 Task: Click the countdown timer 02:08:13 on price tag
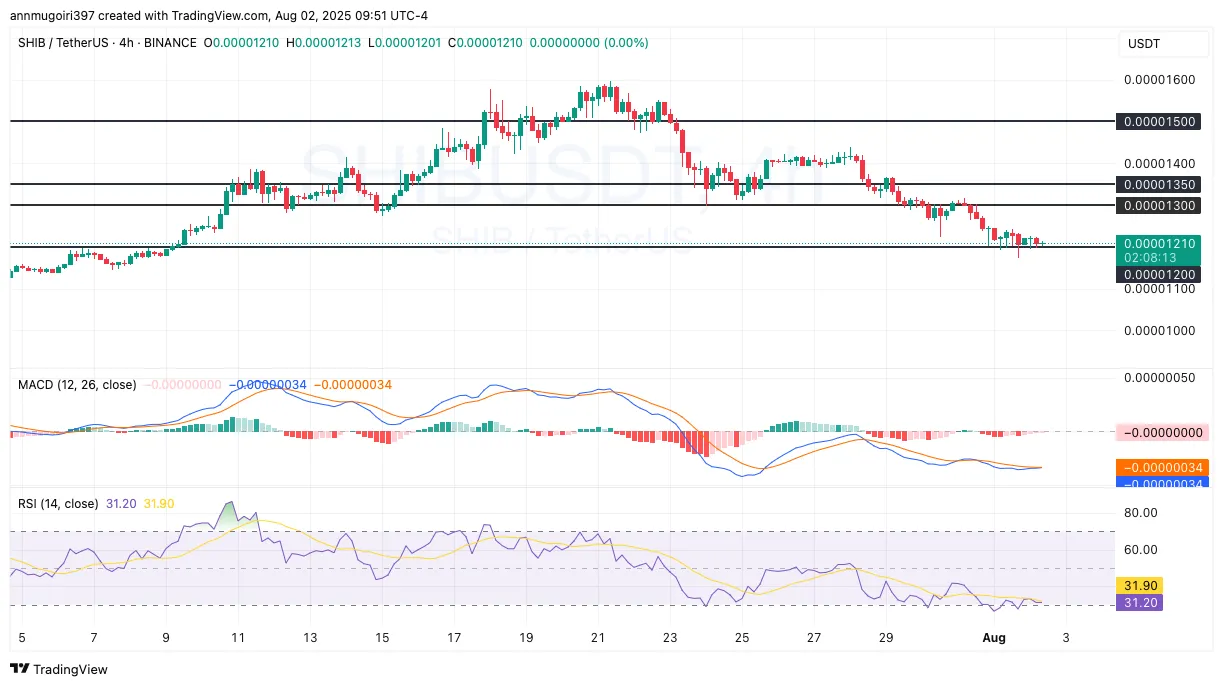tap(1148, 256)
